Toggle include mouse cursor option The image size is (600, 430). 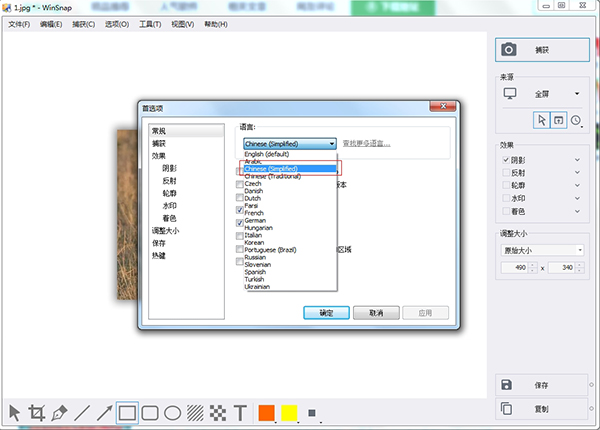[x=541, y=121]
